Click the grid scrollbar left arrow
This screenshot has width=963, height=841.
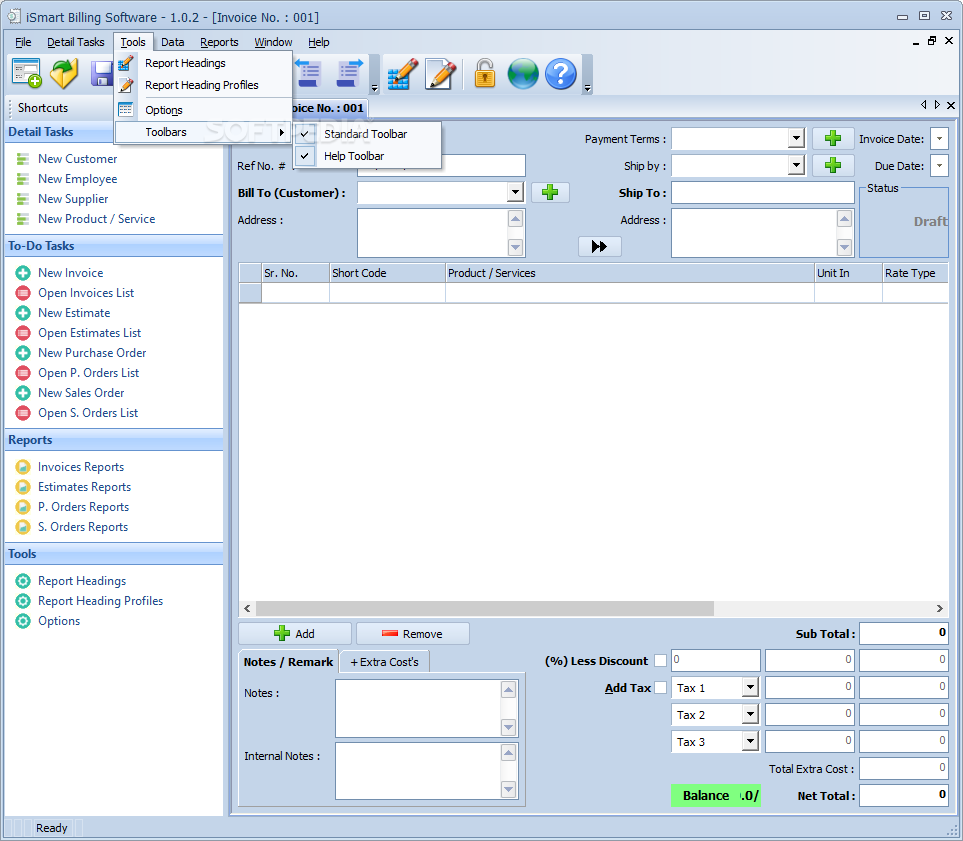pyautogui.click(x=247, y=608)
